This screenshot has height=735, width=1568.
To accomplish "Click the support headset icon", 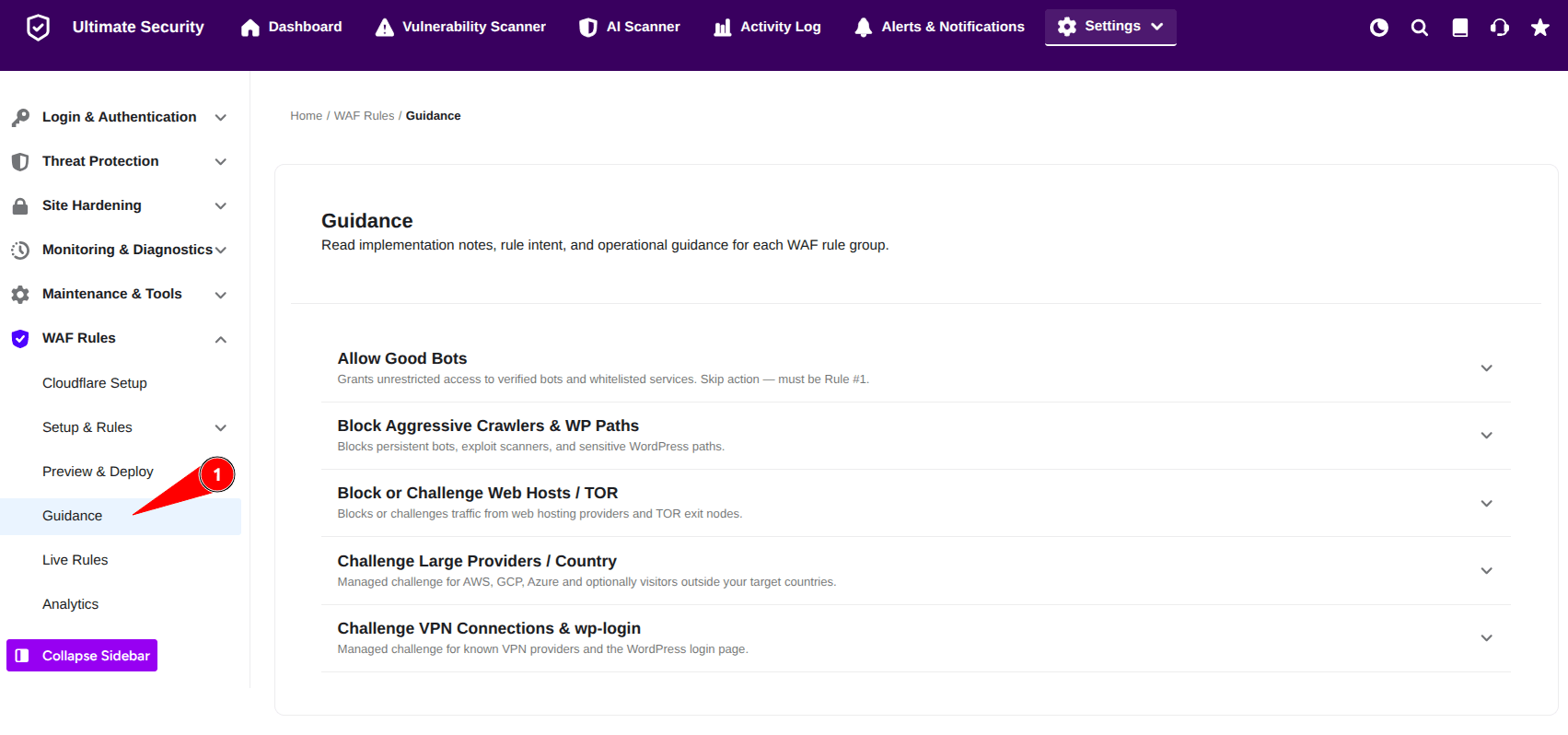I will click(x=1499, y=28).
